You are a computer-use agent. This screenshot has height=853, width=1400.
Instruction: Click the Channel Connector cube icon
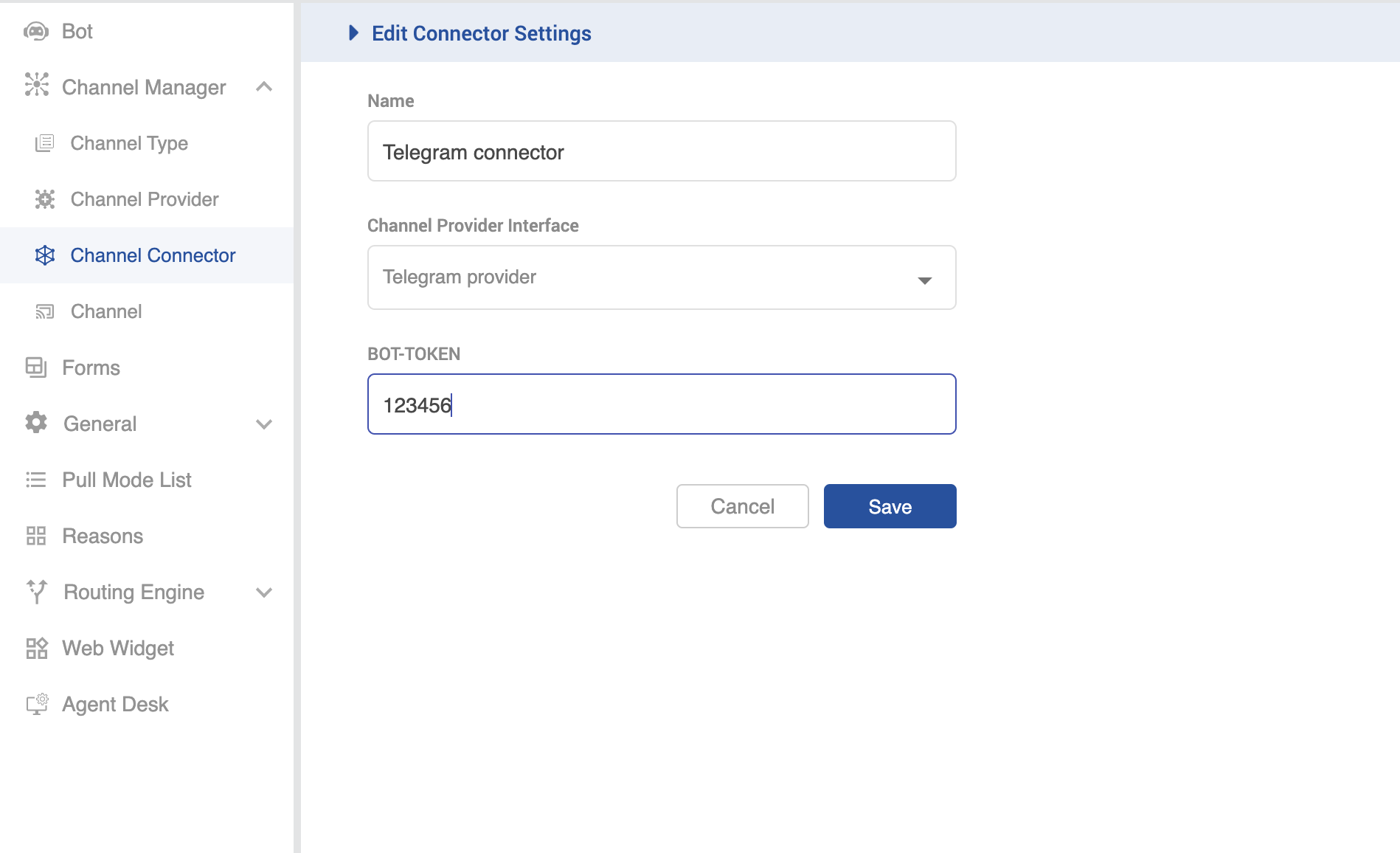click(45, 255)
